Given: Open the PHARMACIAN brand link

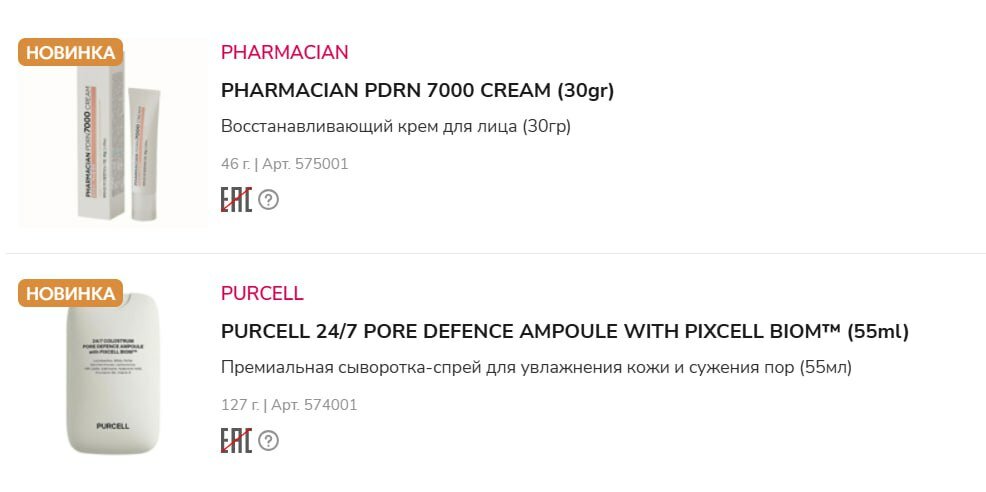Looking at the screenshot, I should tap(284, 52).
